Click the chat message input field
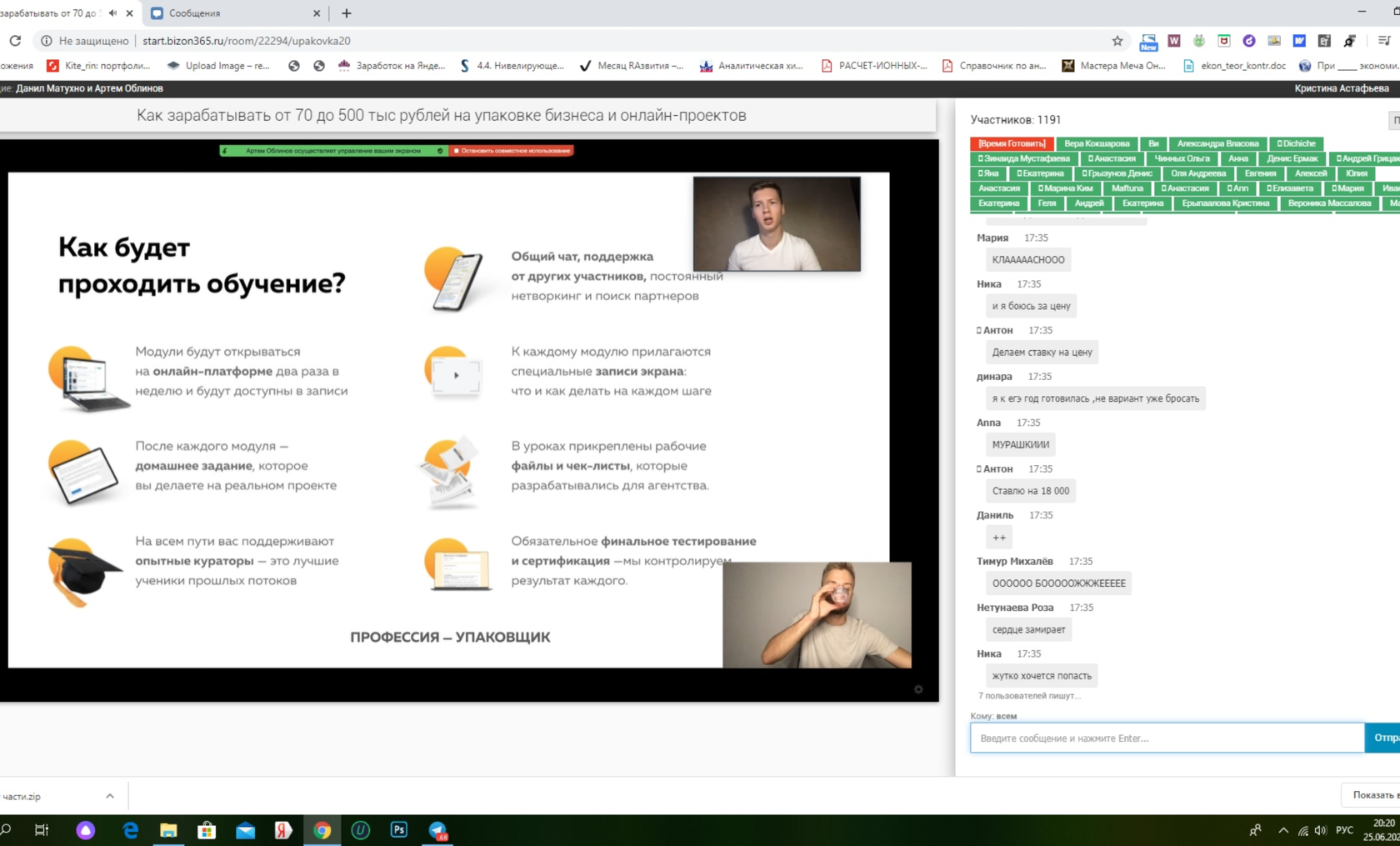 pyautogui.click(x=1167, y=738)
